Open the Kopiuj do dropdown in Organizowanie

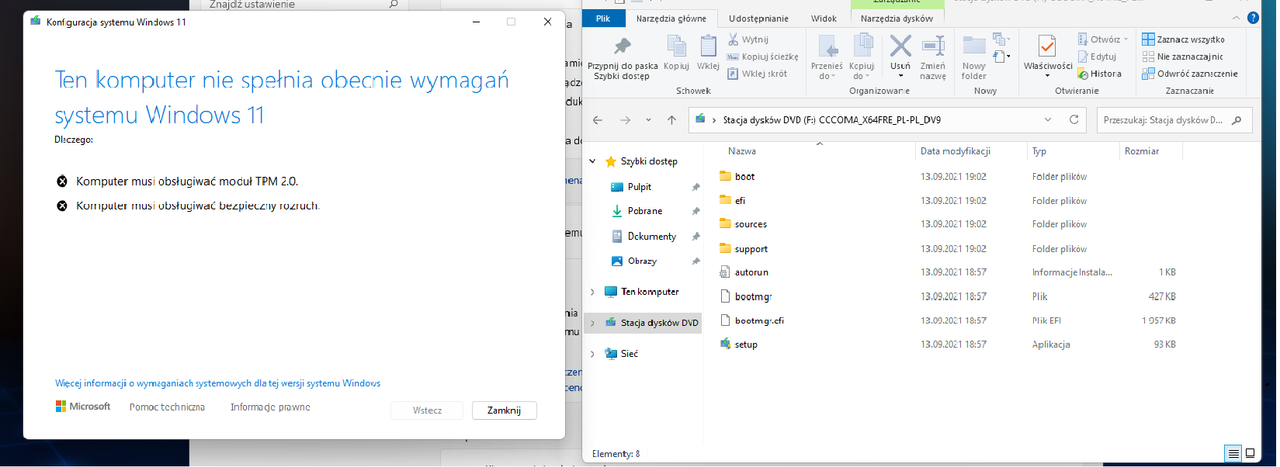[x=861, y=58]
